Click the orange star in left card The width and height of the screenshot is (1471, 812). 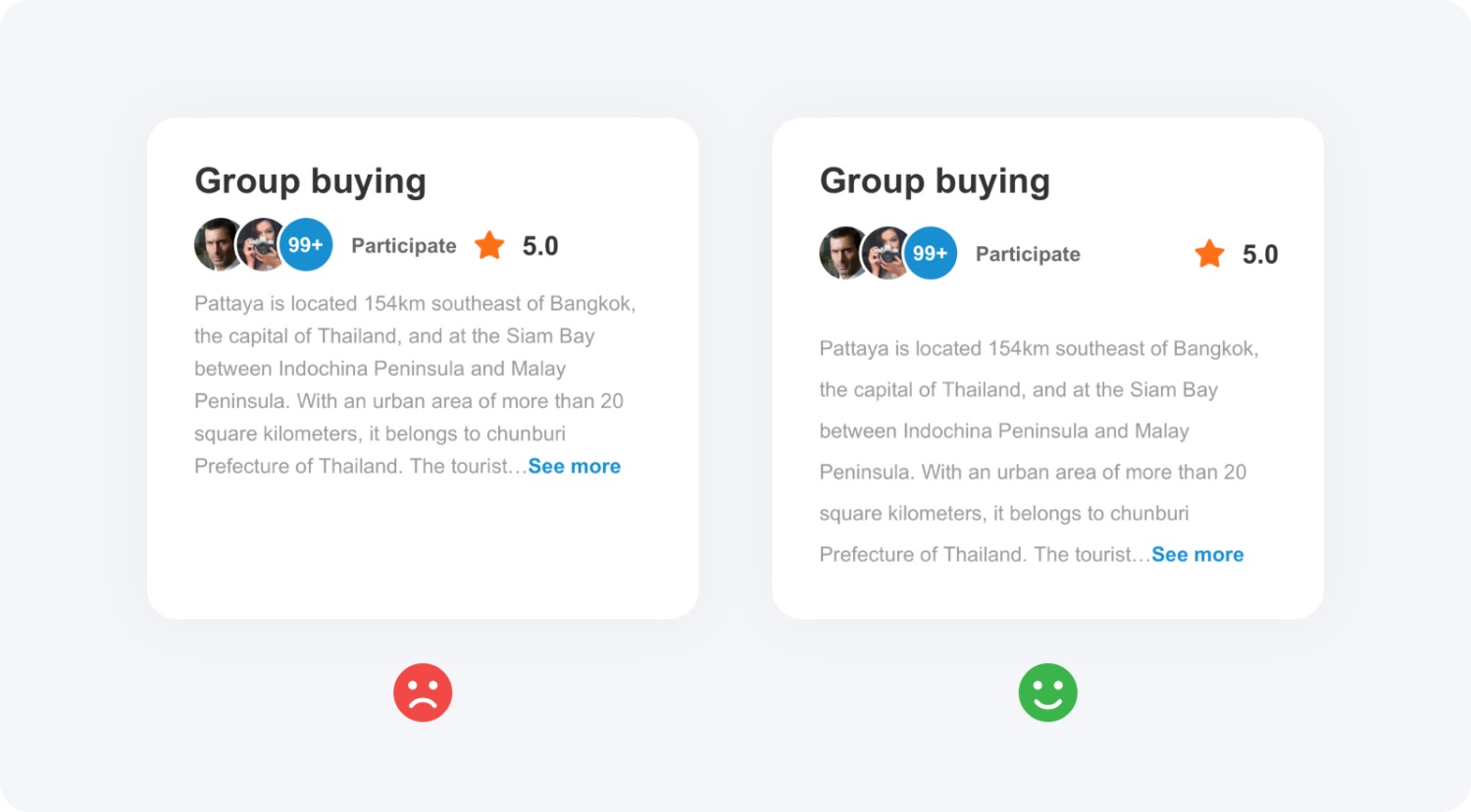pyautogui.click(x=489, y=245)
